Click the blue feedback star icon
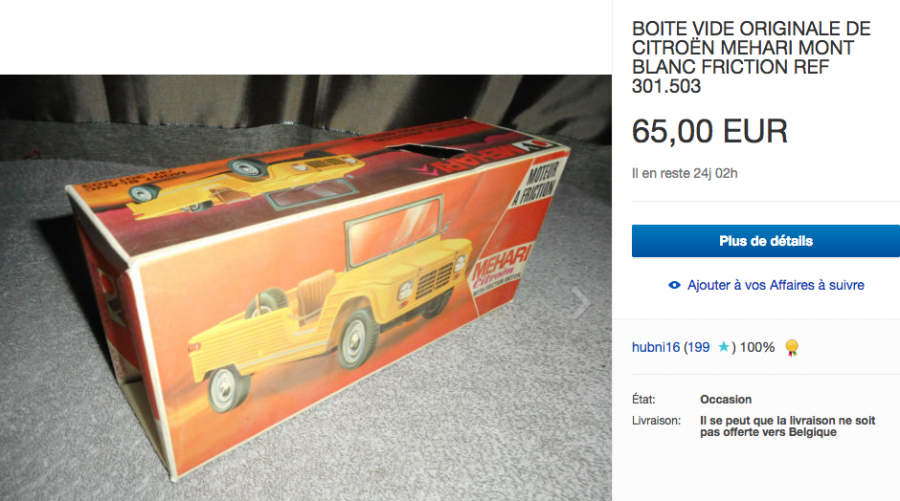The height and width of the screenshot is (501, 900). click(724, 347)
